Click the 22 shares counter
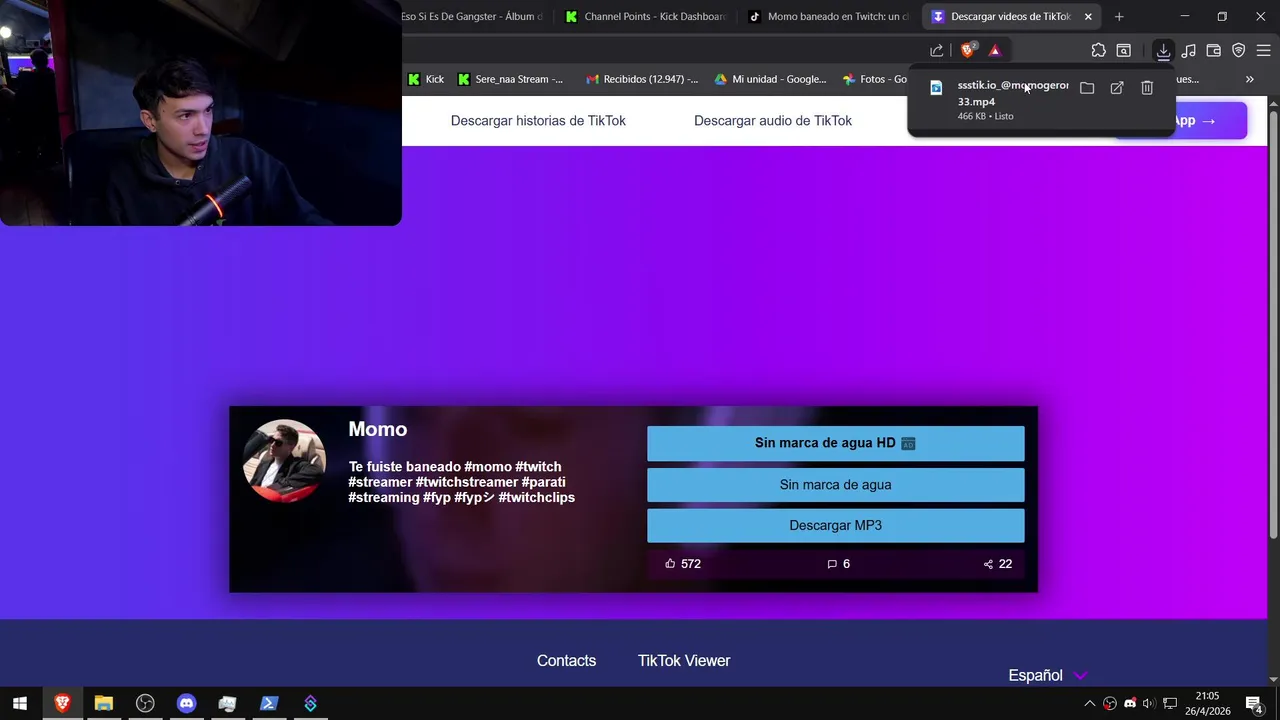Screen dimensions: 1280x720 (x=997, y=564)
